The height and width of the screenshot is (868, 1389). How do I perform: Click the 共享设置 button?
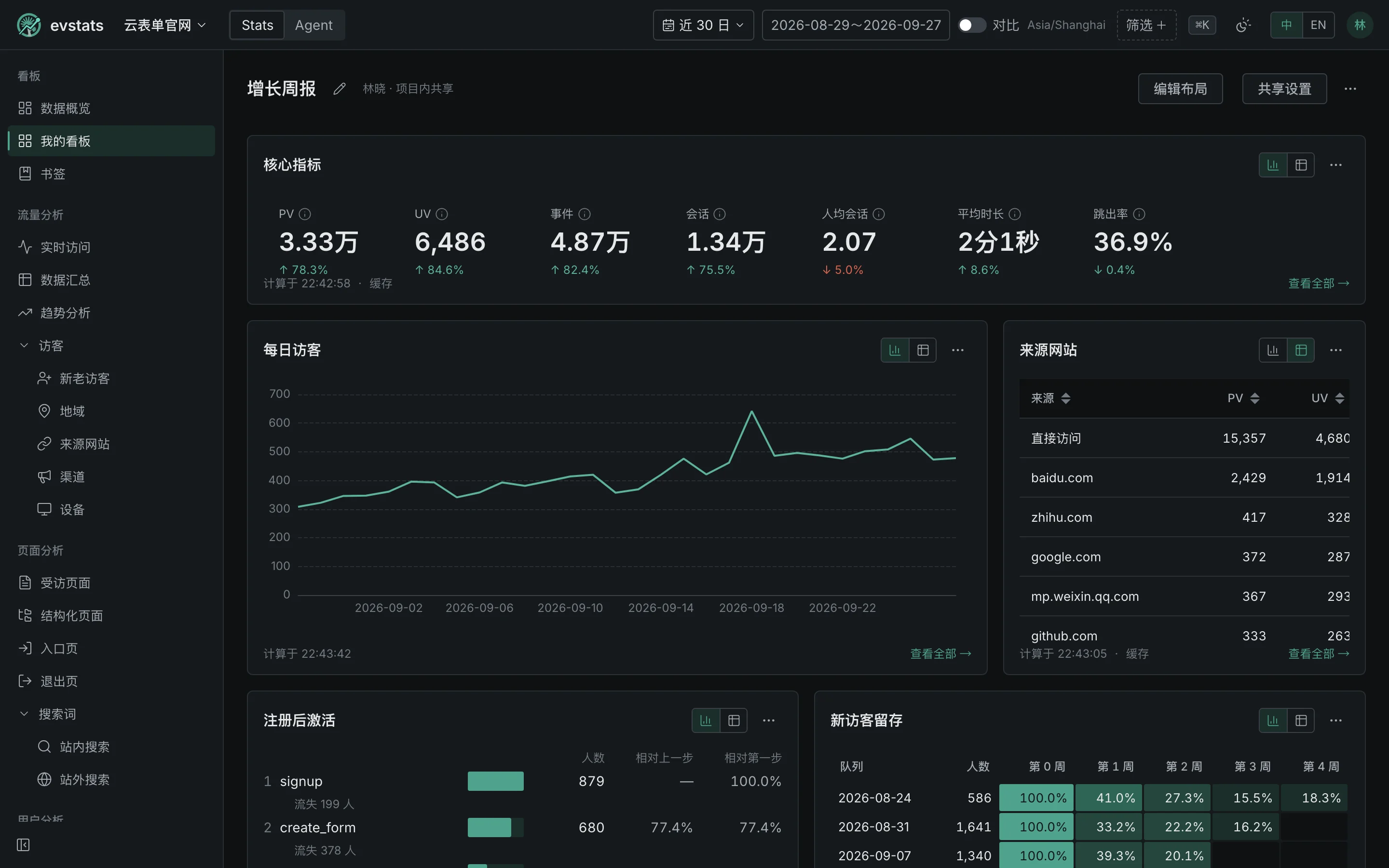(x=1284, y=88)
